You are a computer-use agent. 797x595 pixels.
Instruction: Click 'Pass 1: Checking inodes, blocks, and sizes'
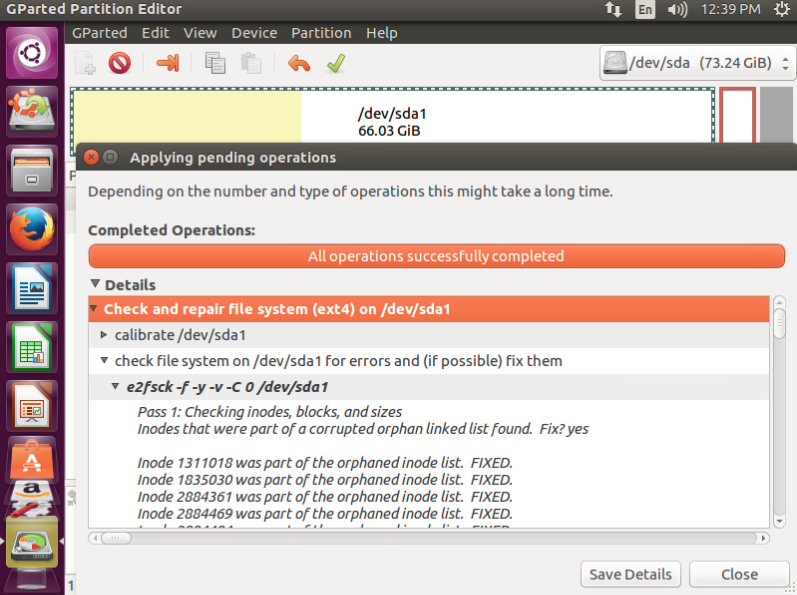tap(269, 412)
